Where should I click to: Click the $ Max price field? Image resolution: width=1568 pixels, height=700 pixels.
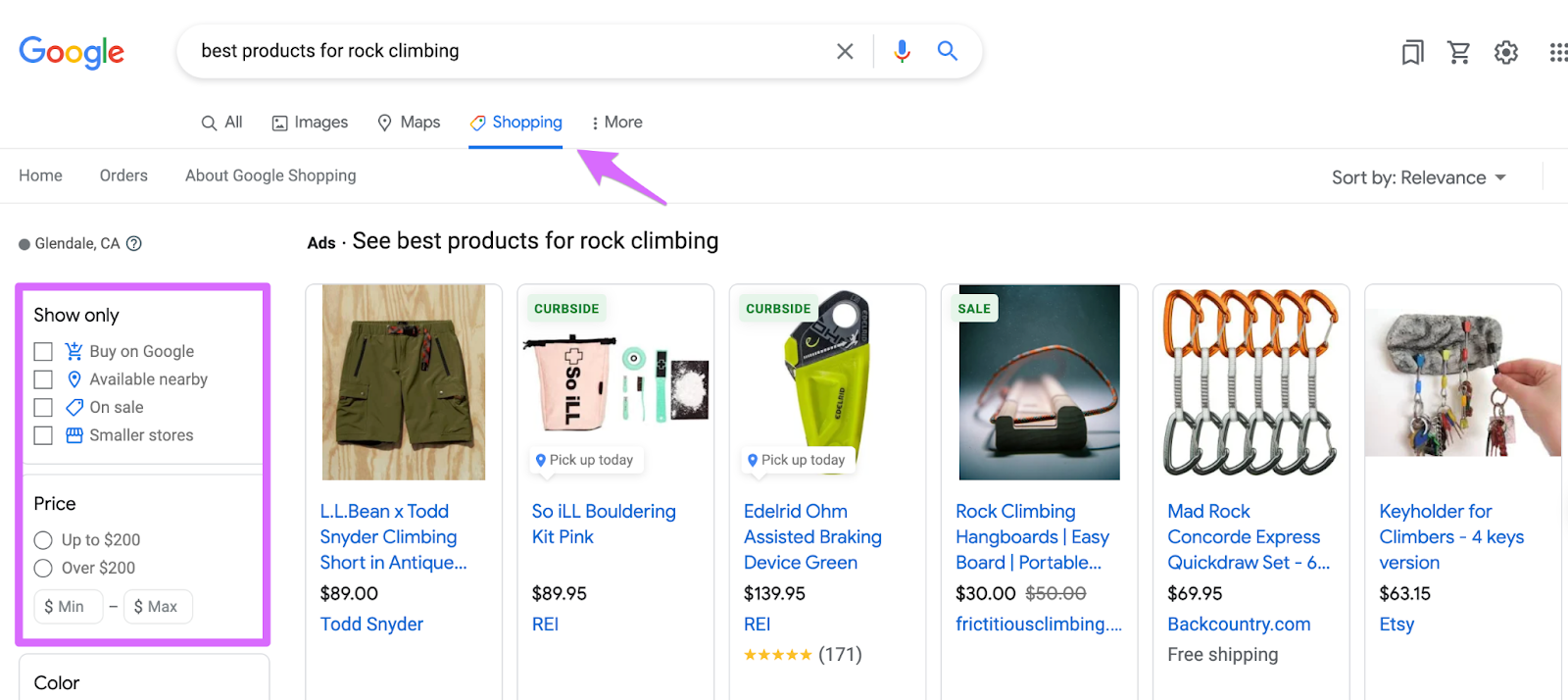(158, 607)
